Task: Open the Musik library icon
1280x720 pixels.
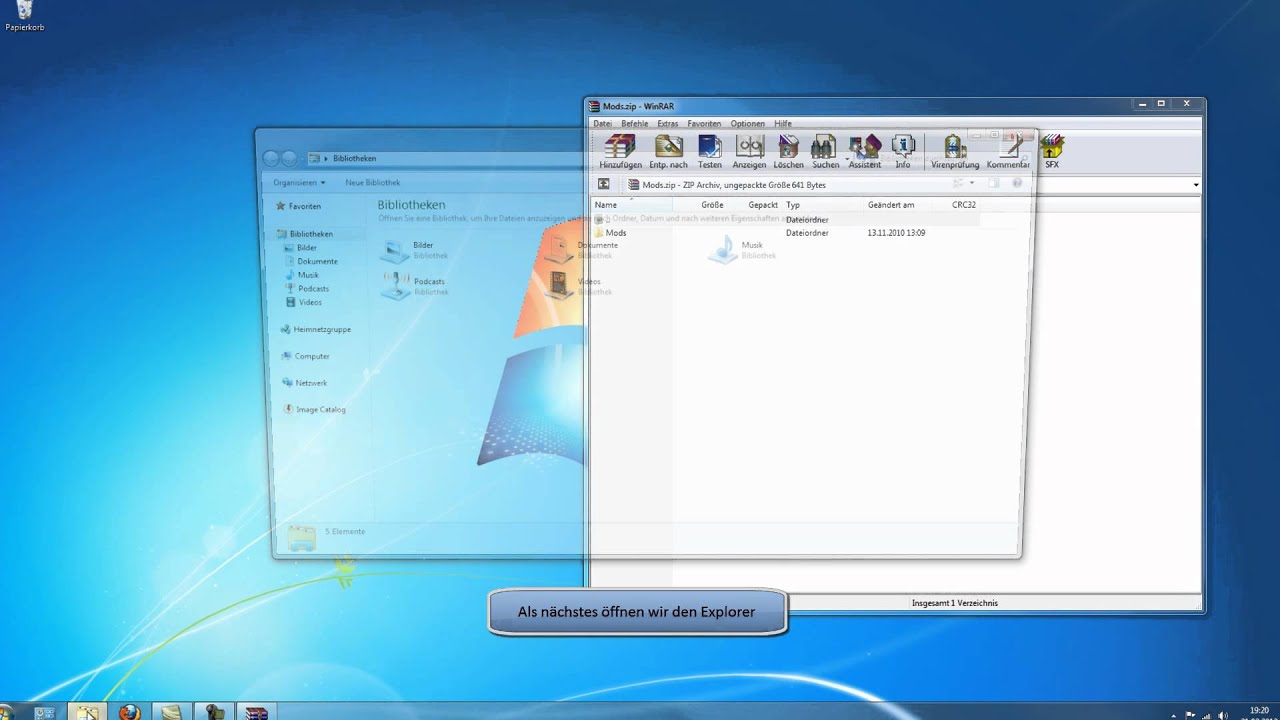Action: [x=723, y=250]
